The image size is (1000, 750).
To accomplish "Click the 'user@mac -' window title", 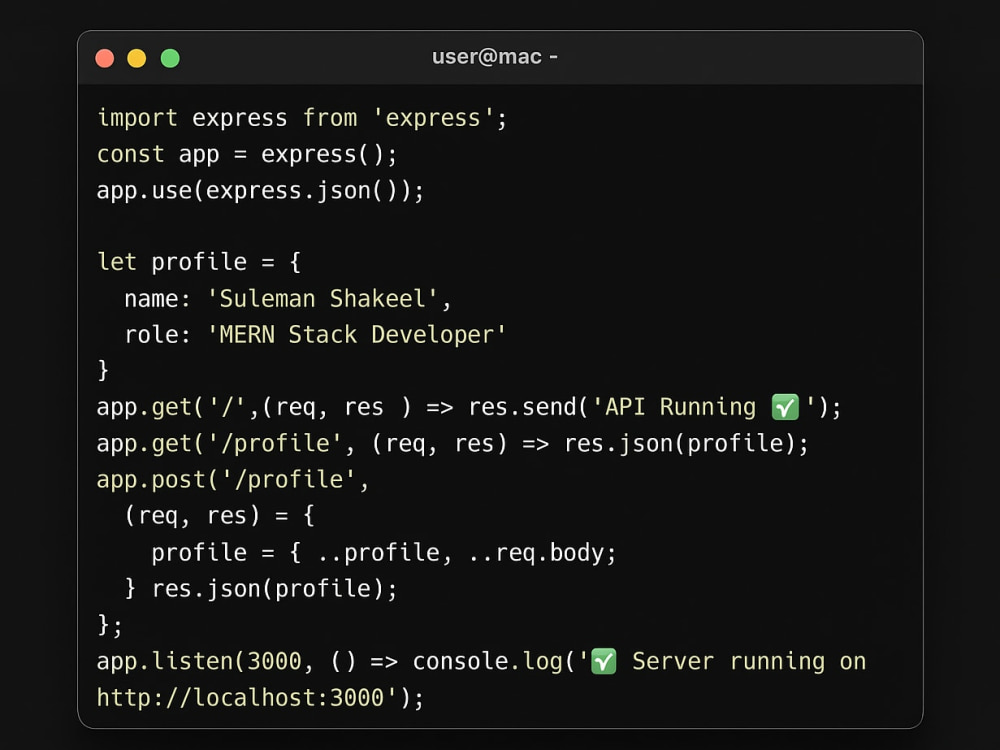I will pyautogui.click(x=494, y=57).
